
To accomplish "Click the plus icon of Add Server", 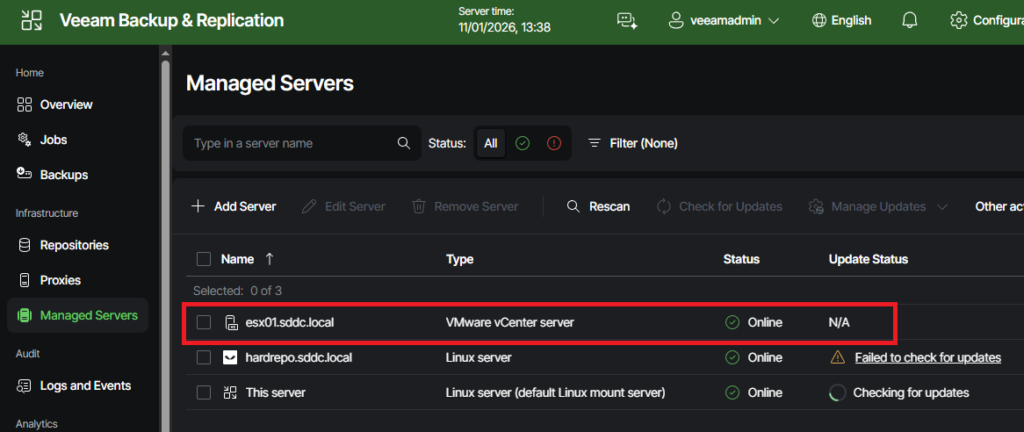I will tap(197, 206).
